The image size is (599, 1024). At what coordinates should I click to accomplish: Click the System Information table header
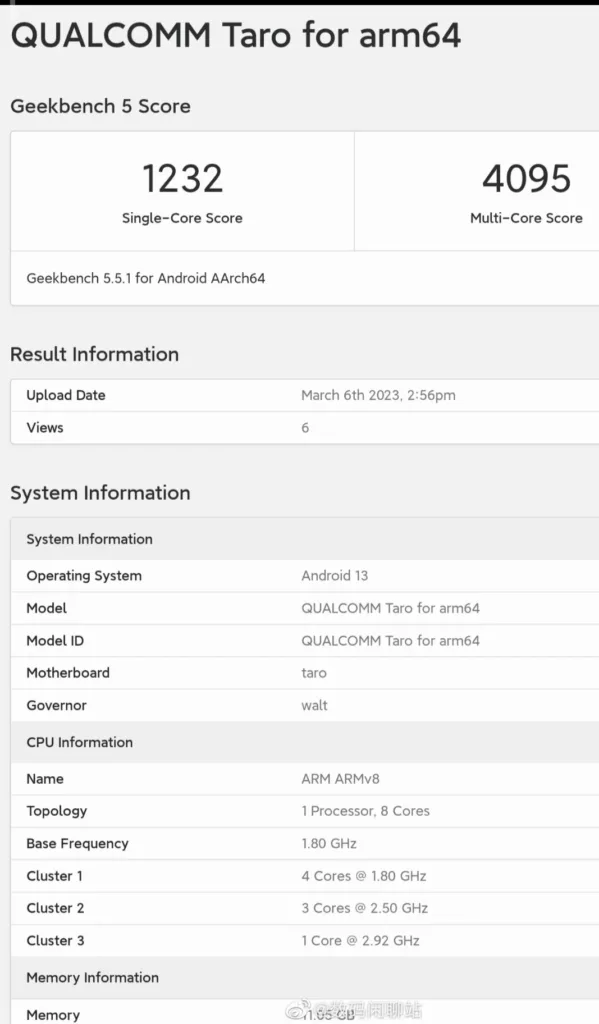coord(304,539)
